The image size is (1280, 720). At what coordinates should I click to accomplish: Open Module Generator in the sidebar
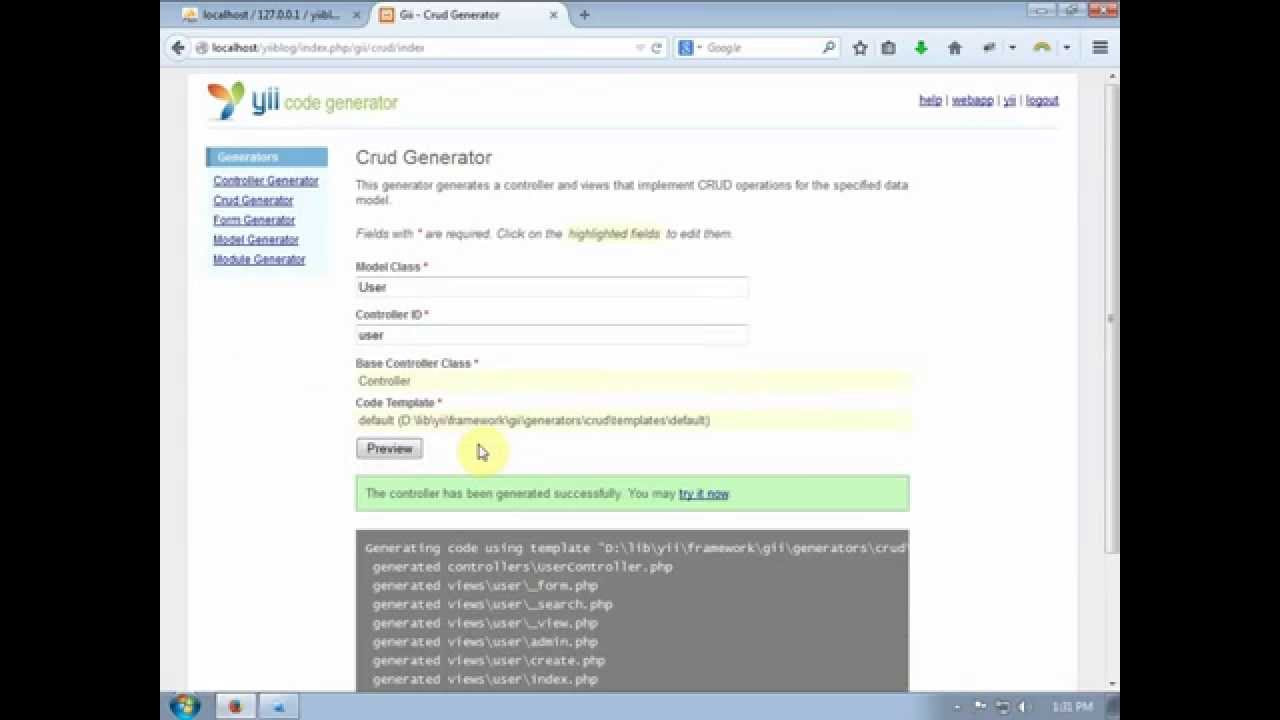[x=259, y=259]
